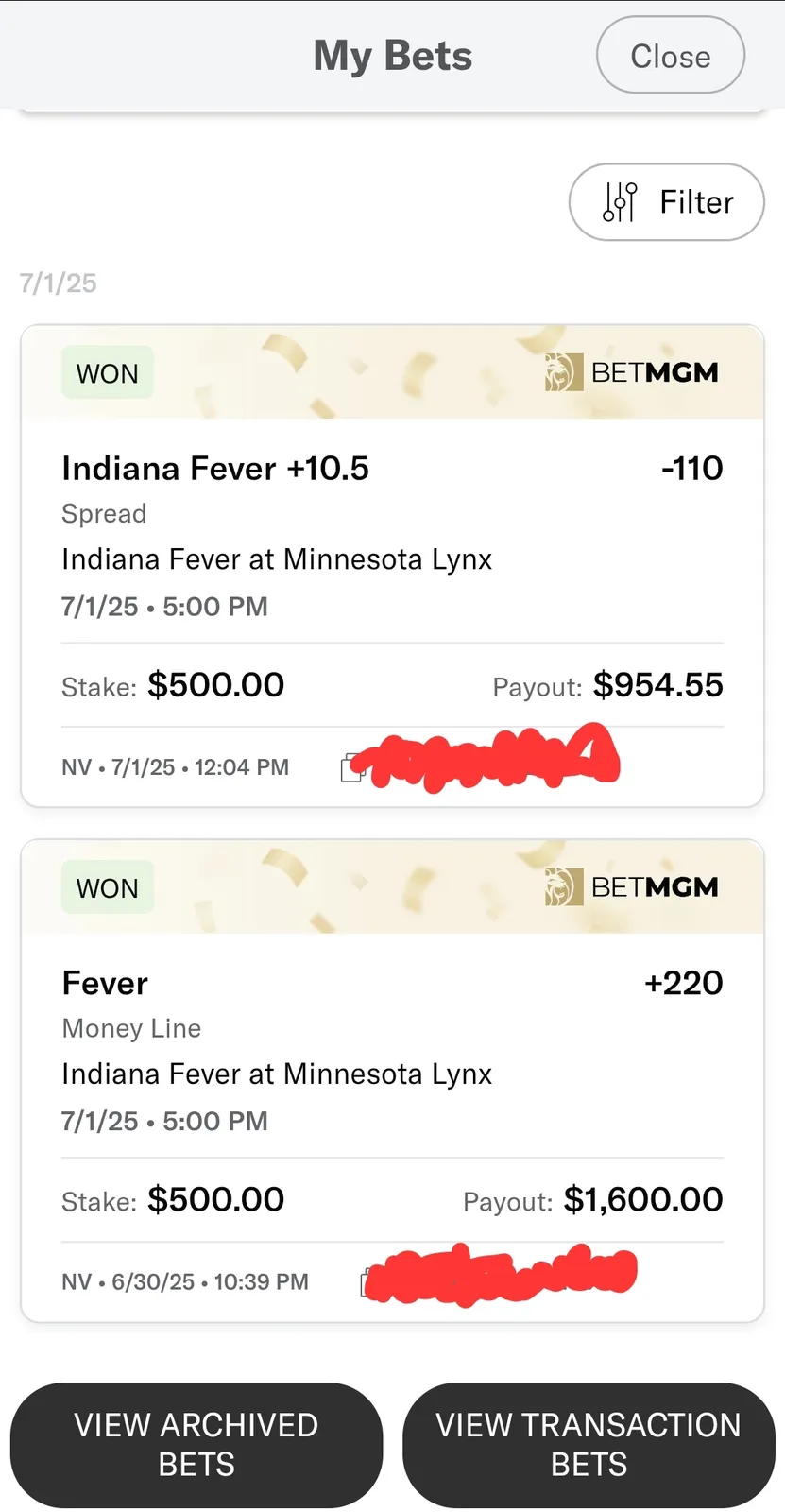Select the Indiana Fever +10.5 bet title
Screen dimensions: 785x1512
point(215,468)
